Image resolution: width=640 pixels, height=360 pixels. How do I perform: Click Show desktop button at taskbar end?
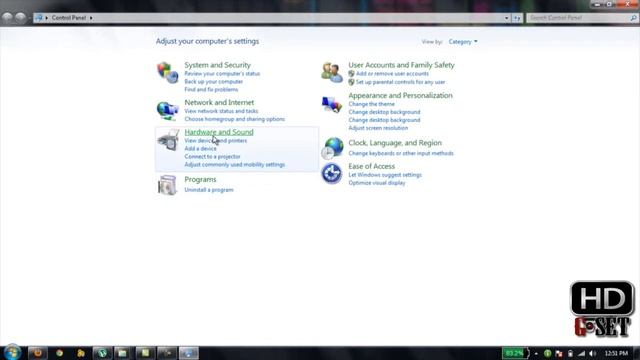636,353
